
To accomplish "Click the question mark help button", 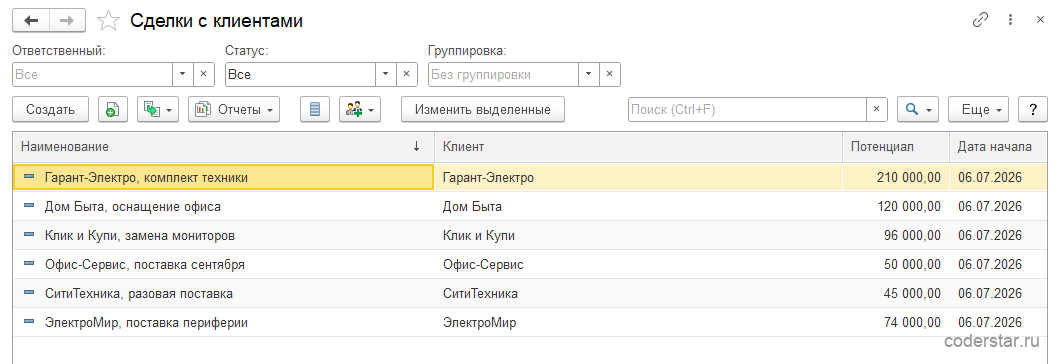I will [x=1033, y=109].
